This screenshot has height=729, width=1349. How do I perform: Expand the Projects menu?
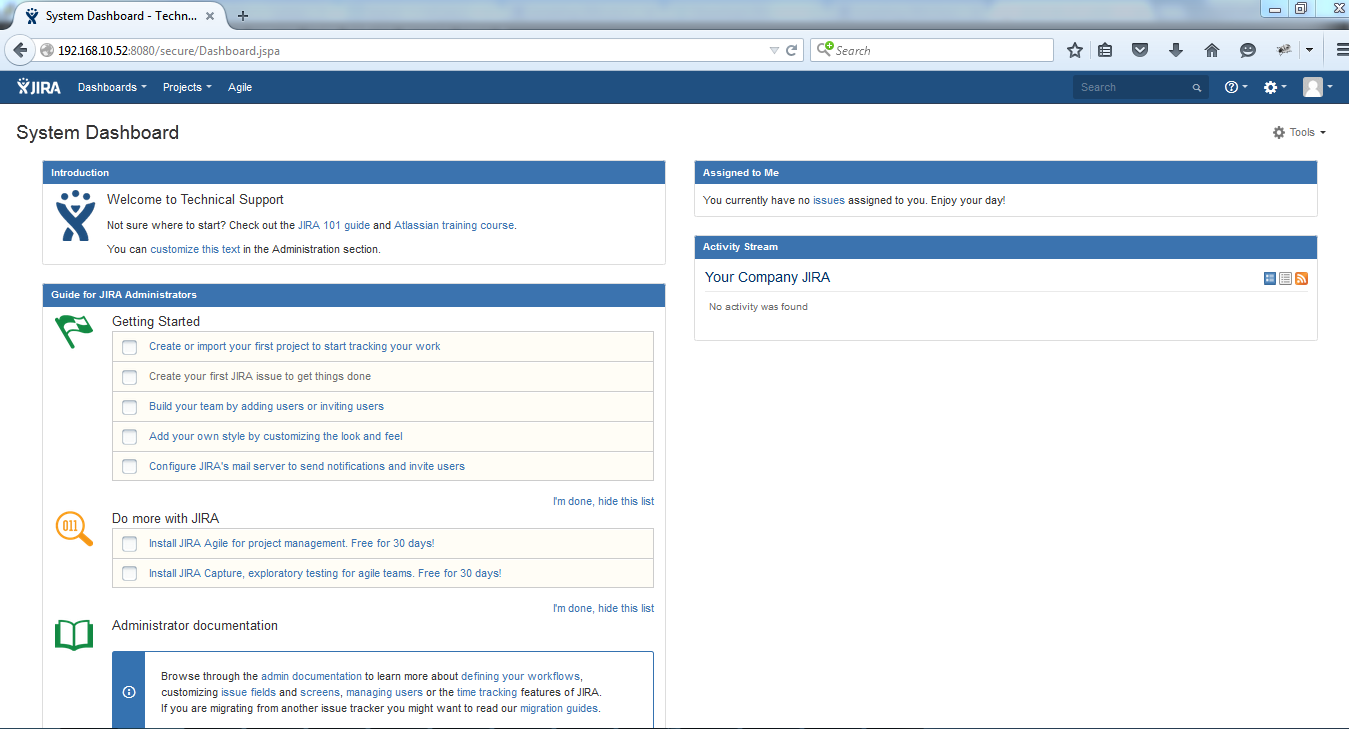[x=187, y=87]
